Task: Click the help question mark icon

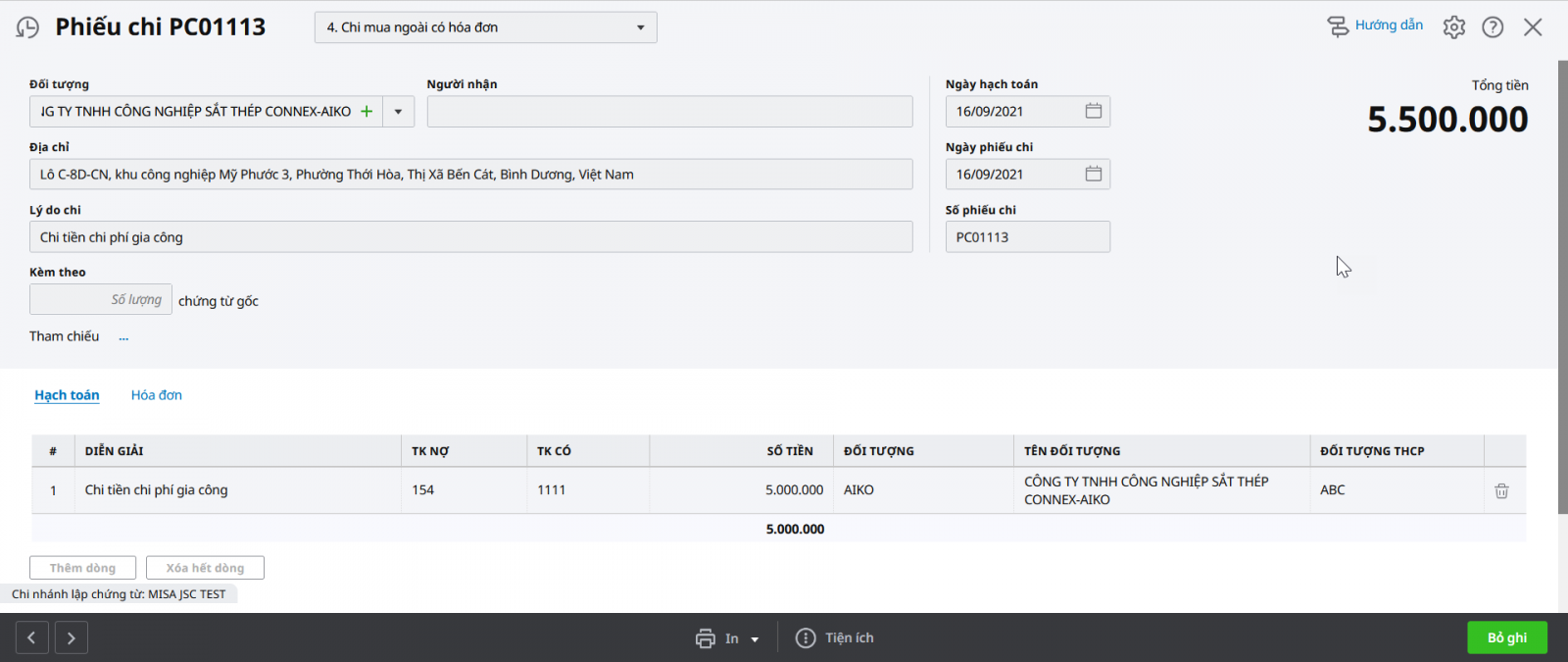Action: [x=1492, y=27]
